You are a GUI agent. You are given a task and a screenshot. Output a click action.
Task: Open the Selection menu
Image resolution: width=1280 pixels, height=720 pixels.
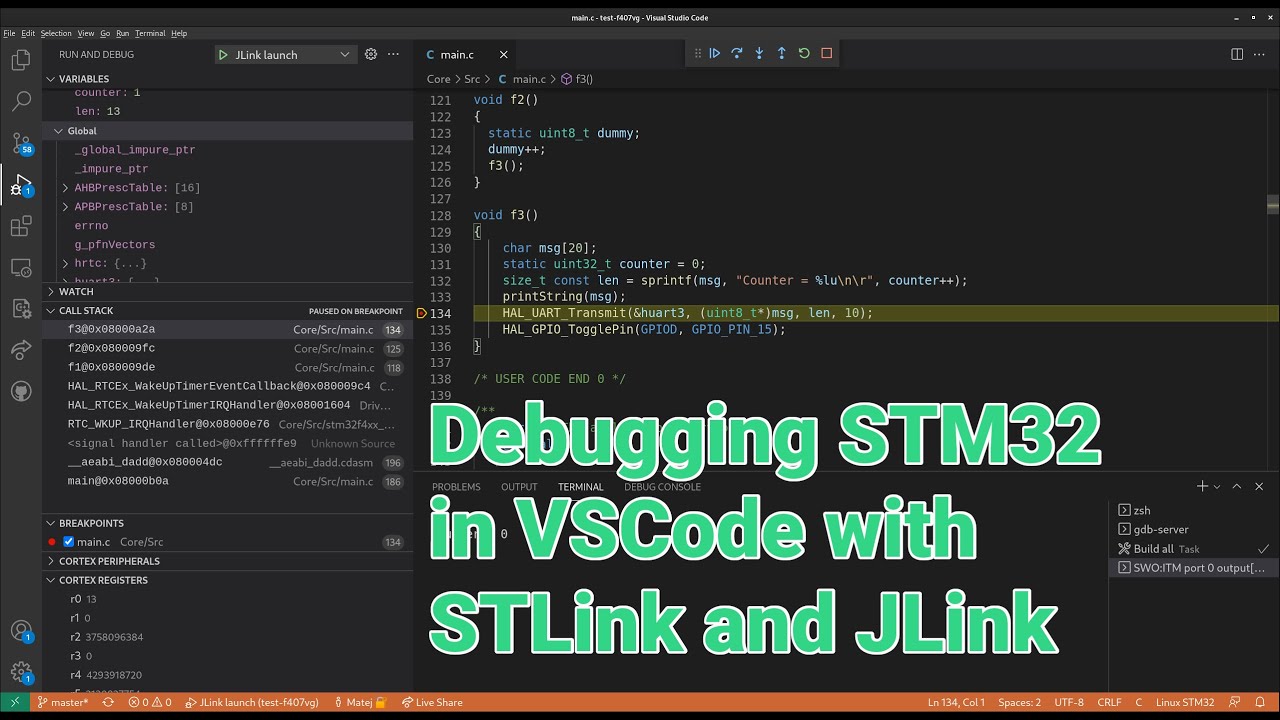[56, 33]
